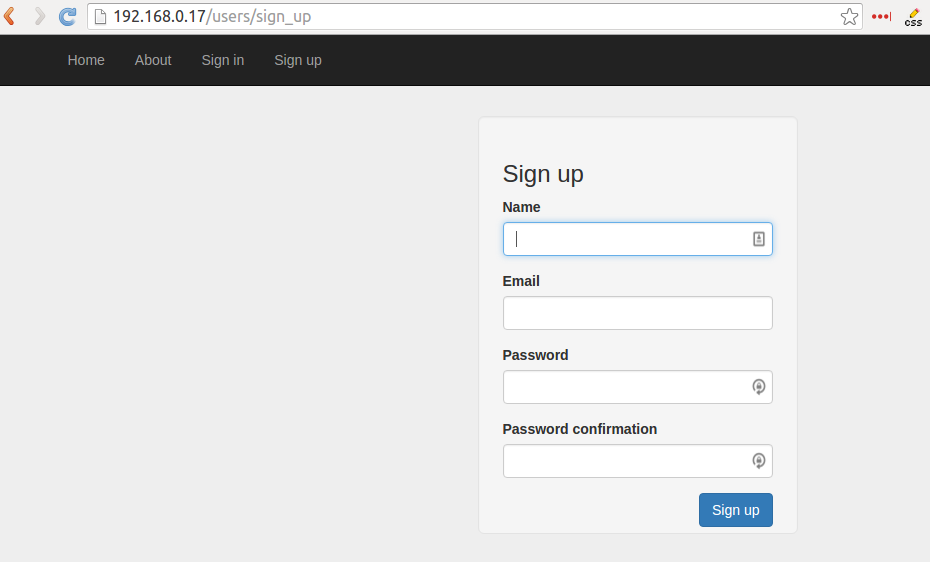The image size is (930, 562).
Task: Focus the Email text field
Action: point(638,313)
